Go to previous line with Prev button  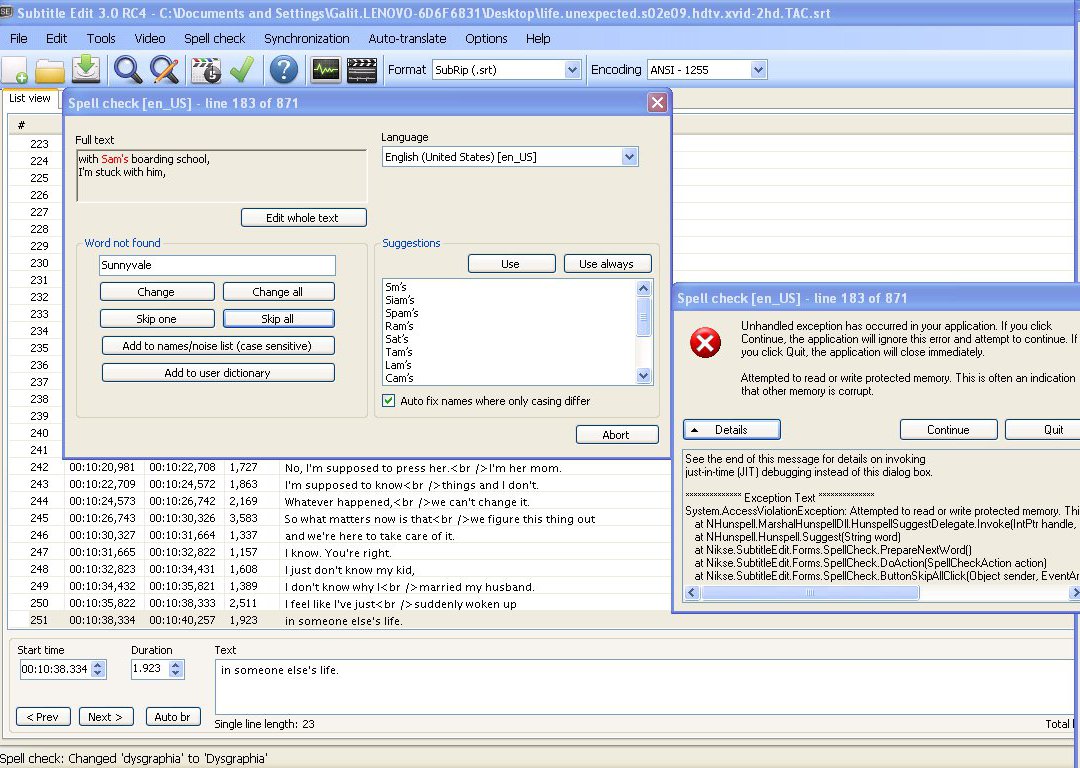pos(43,717)
